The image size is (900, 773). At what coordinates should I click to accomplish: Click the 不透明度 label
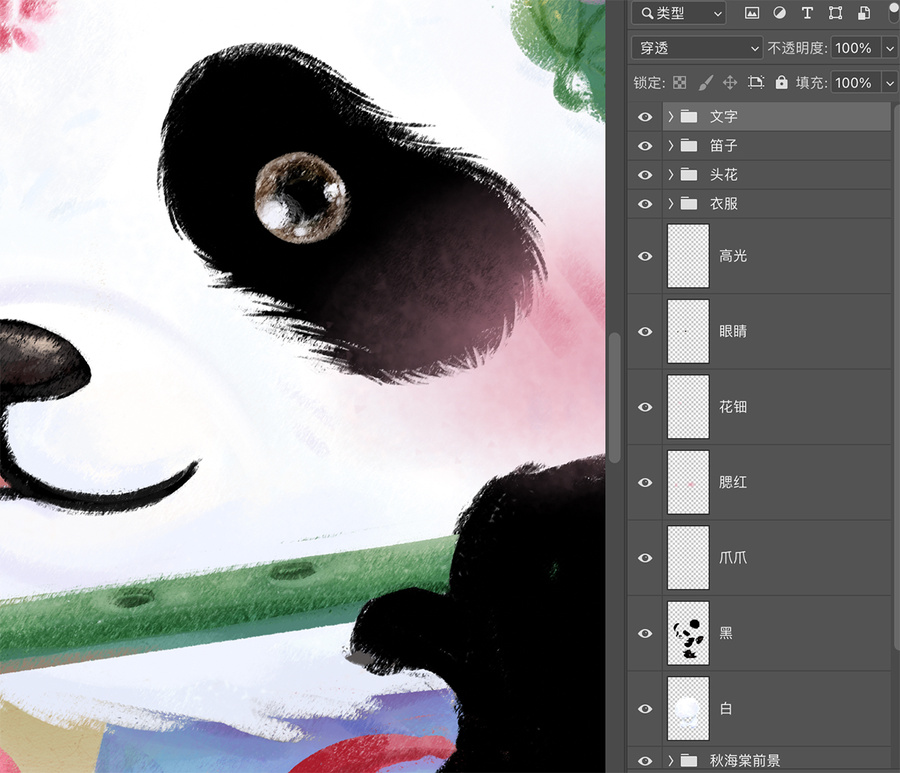798,48
